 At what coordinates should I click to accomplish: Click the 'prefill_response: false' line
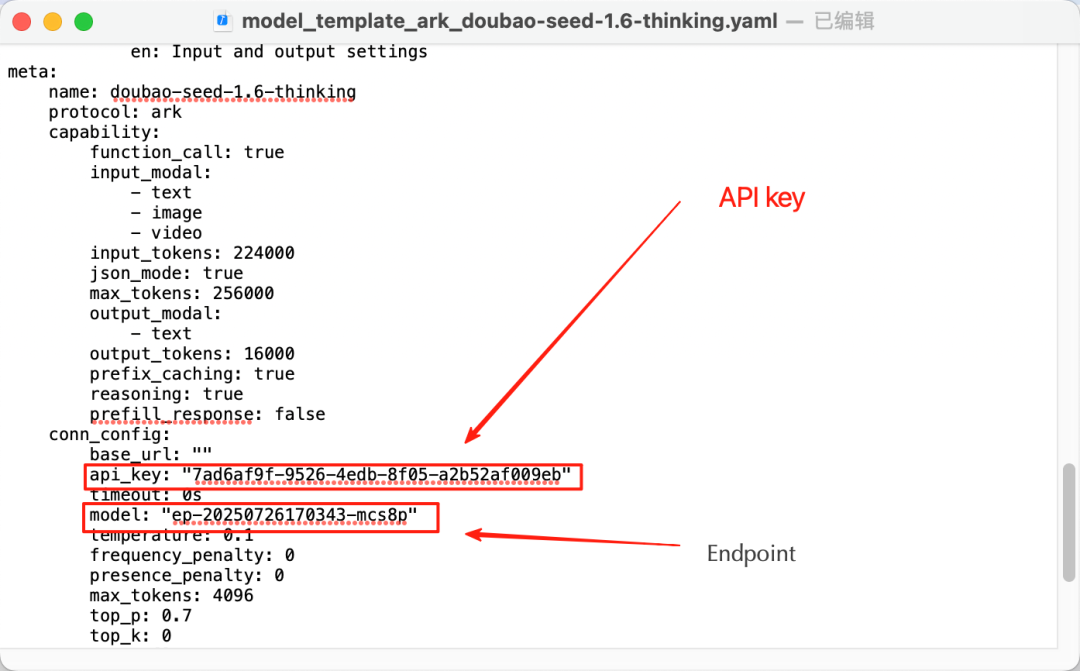[207, 414]
